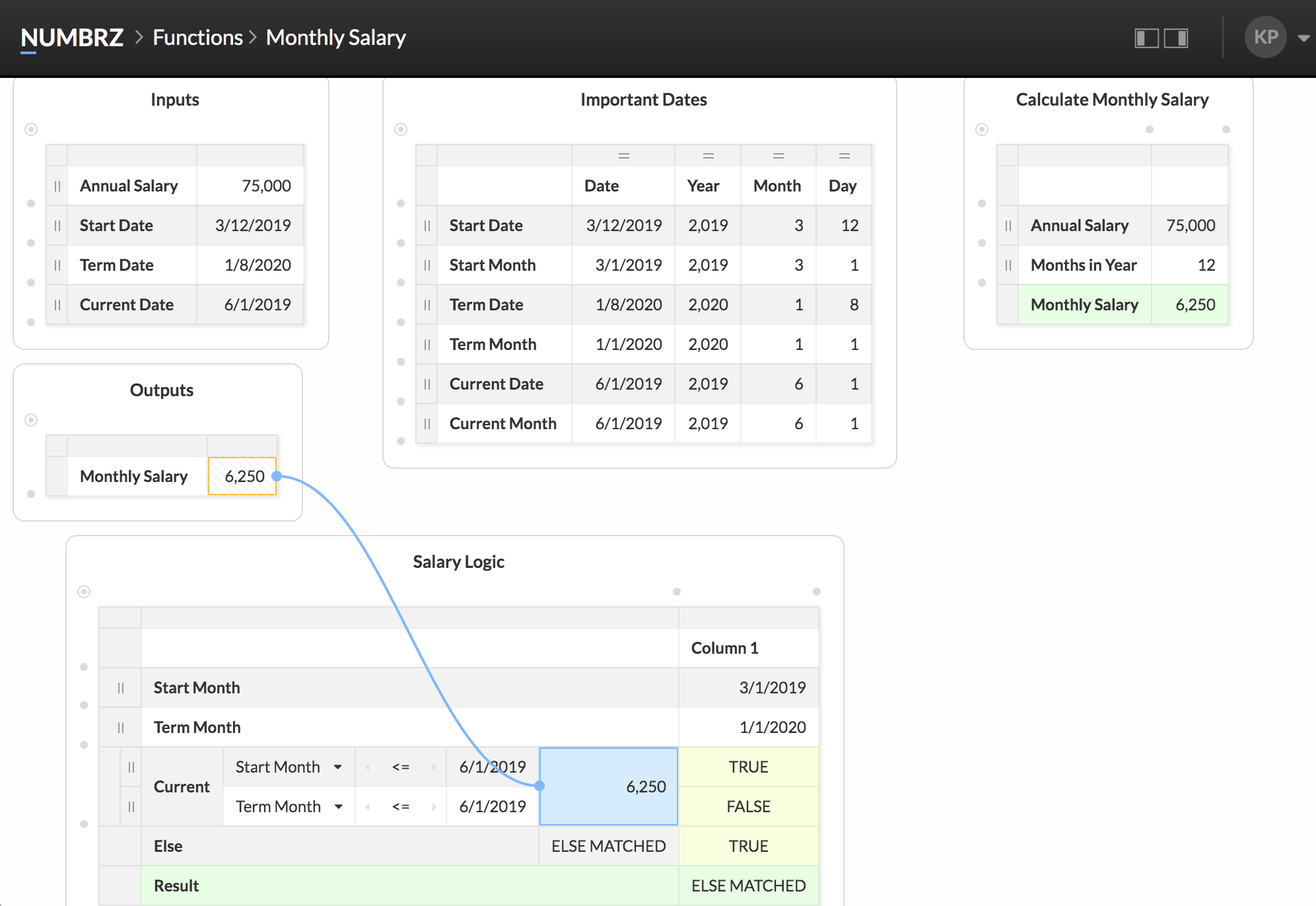Click Start Month row handle in Salary Logic

(121, 687)
